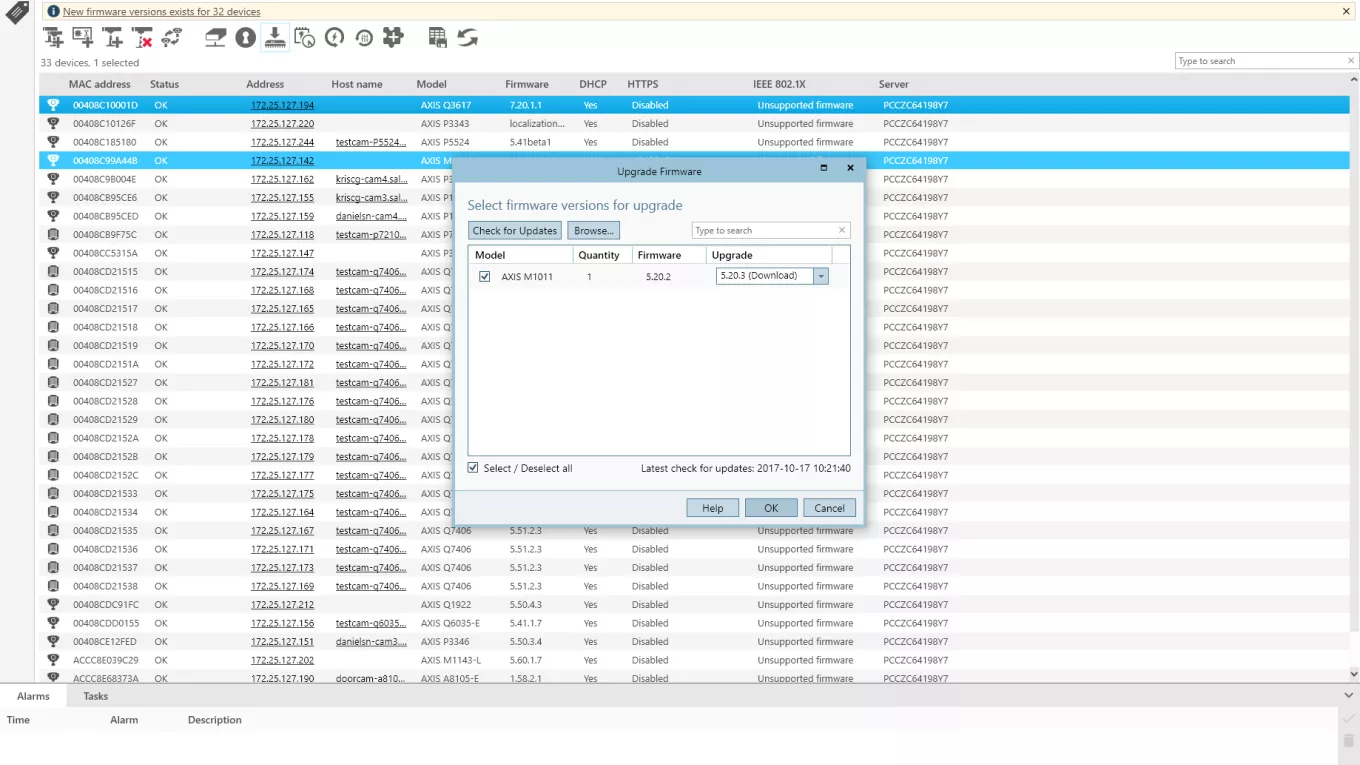
Task: Select the Alarms tab
Action: [33, 696]
